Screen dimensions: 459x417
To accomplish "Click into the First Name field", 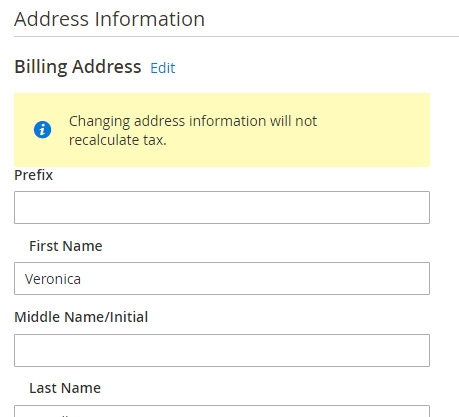I will click(x=222, y=278).
